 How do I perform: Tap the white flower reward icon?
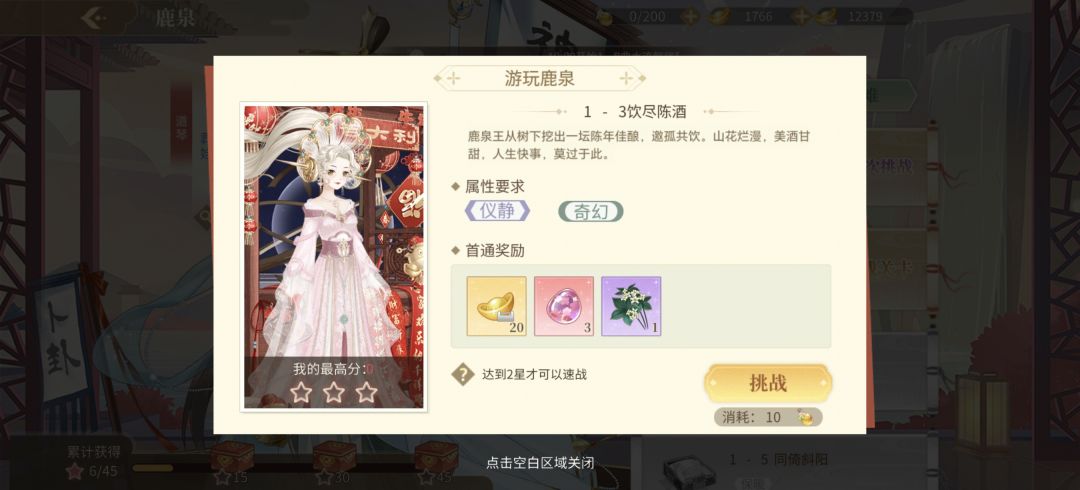pyautogui.click(x=631, y=306)
